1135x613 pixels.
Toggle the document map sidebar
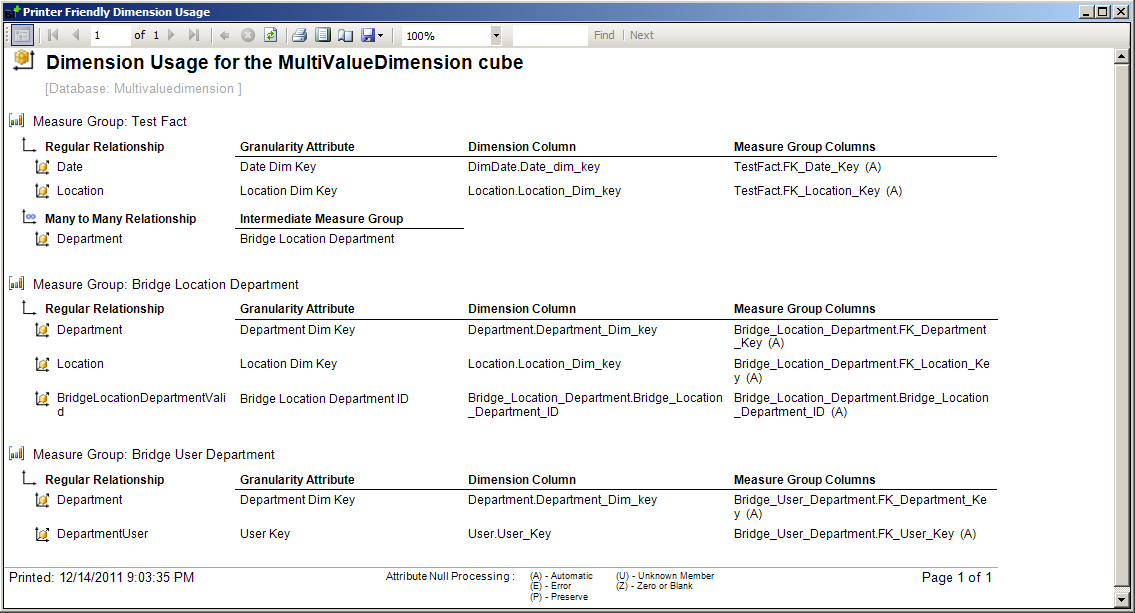point(21,34)
